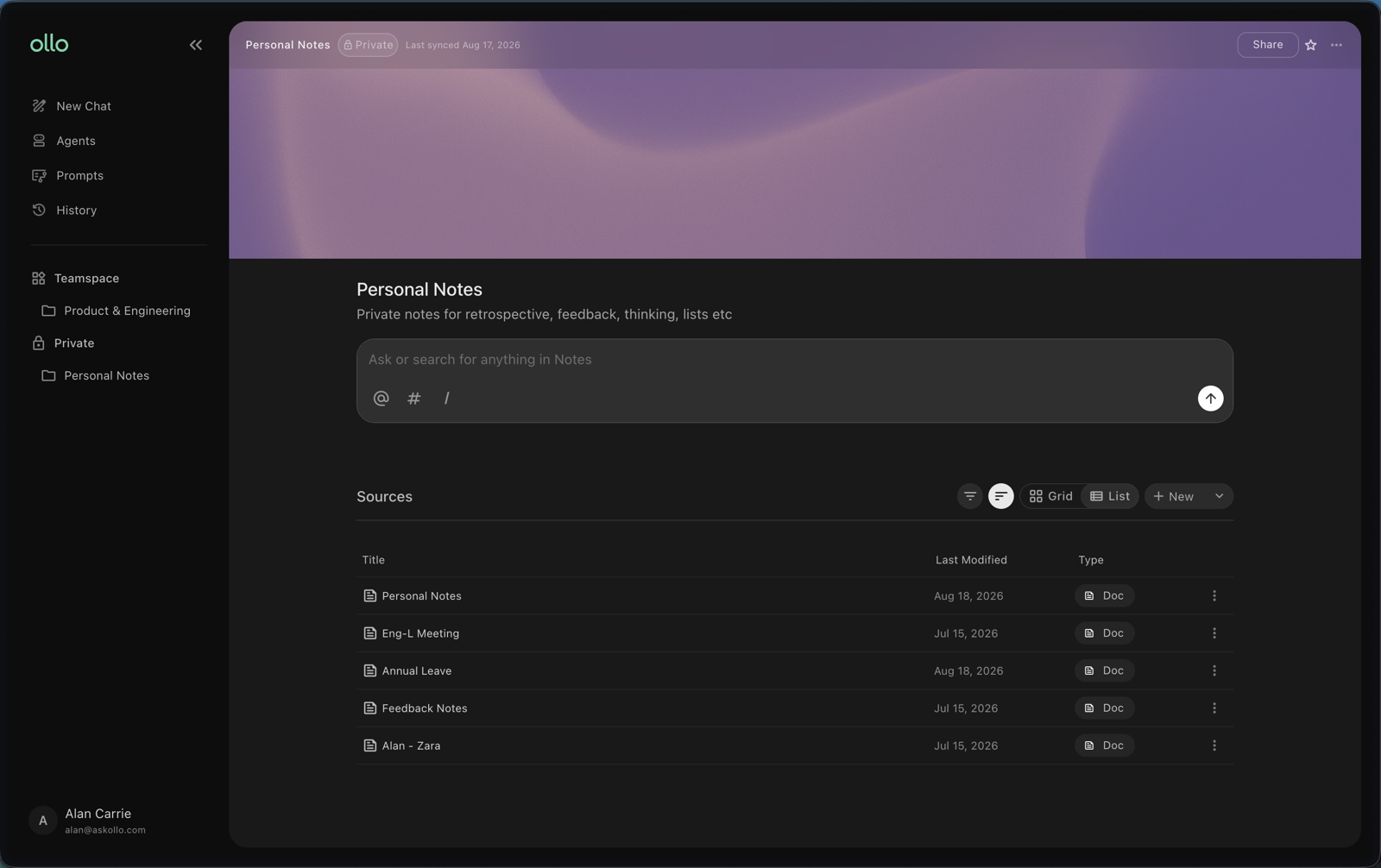Expand the New dropdown arrow
This screenshot has width=1381, height=868.
click(1219, 496)
